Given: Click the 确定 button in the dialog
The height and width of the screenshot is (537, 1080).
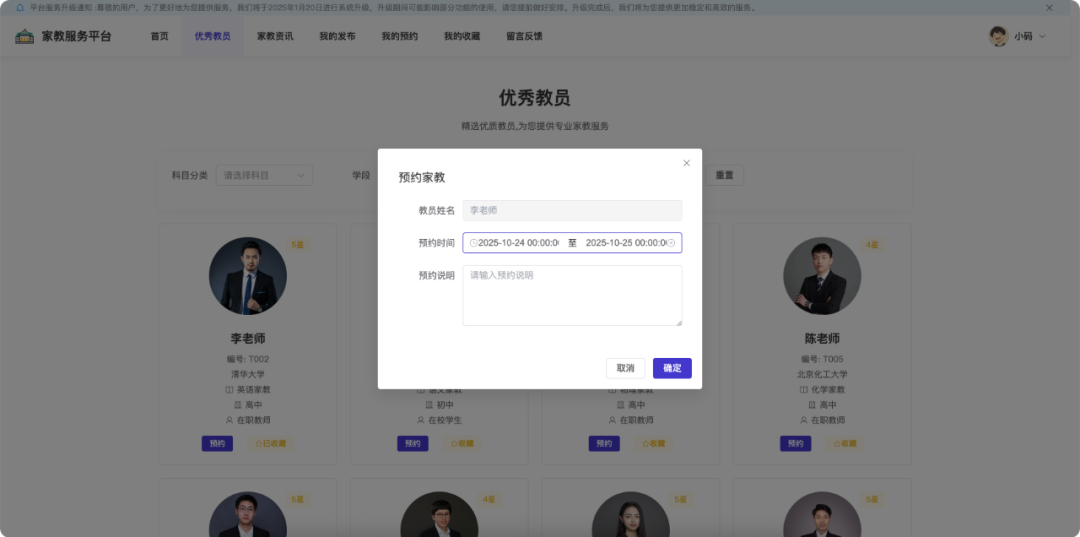Looking at the screenshot, I should pos(672,368).
